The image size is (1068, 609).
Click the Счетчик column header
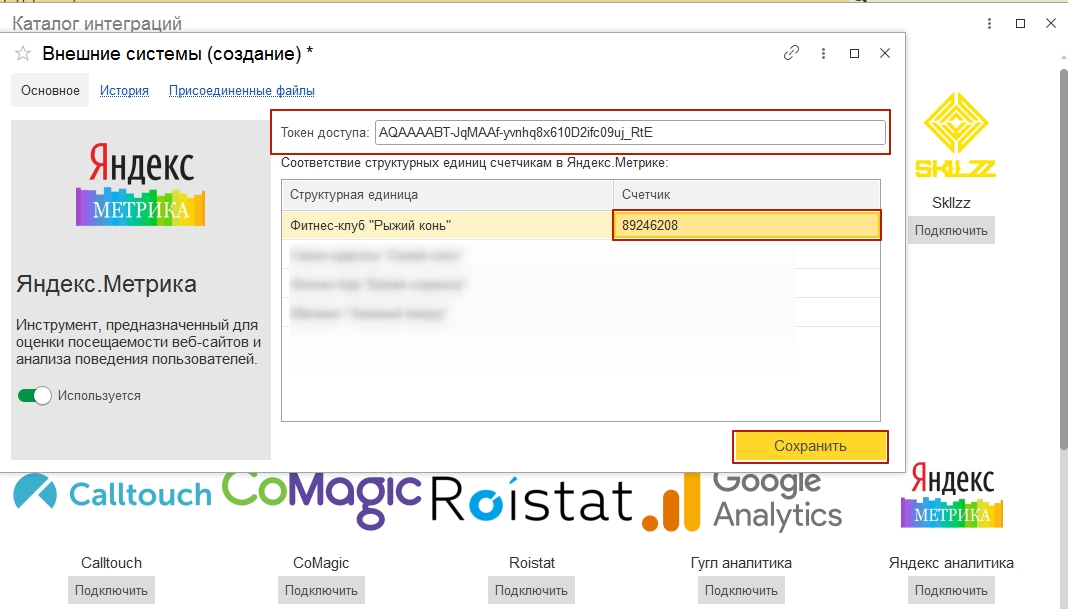[x=747, y=195]
